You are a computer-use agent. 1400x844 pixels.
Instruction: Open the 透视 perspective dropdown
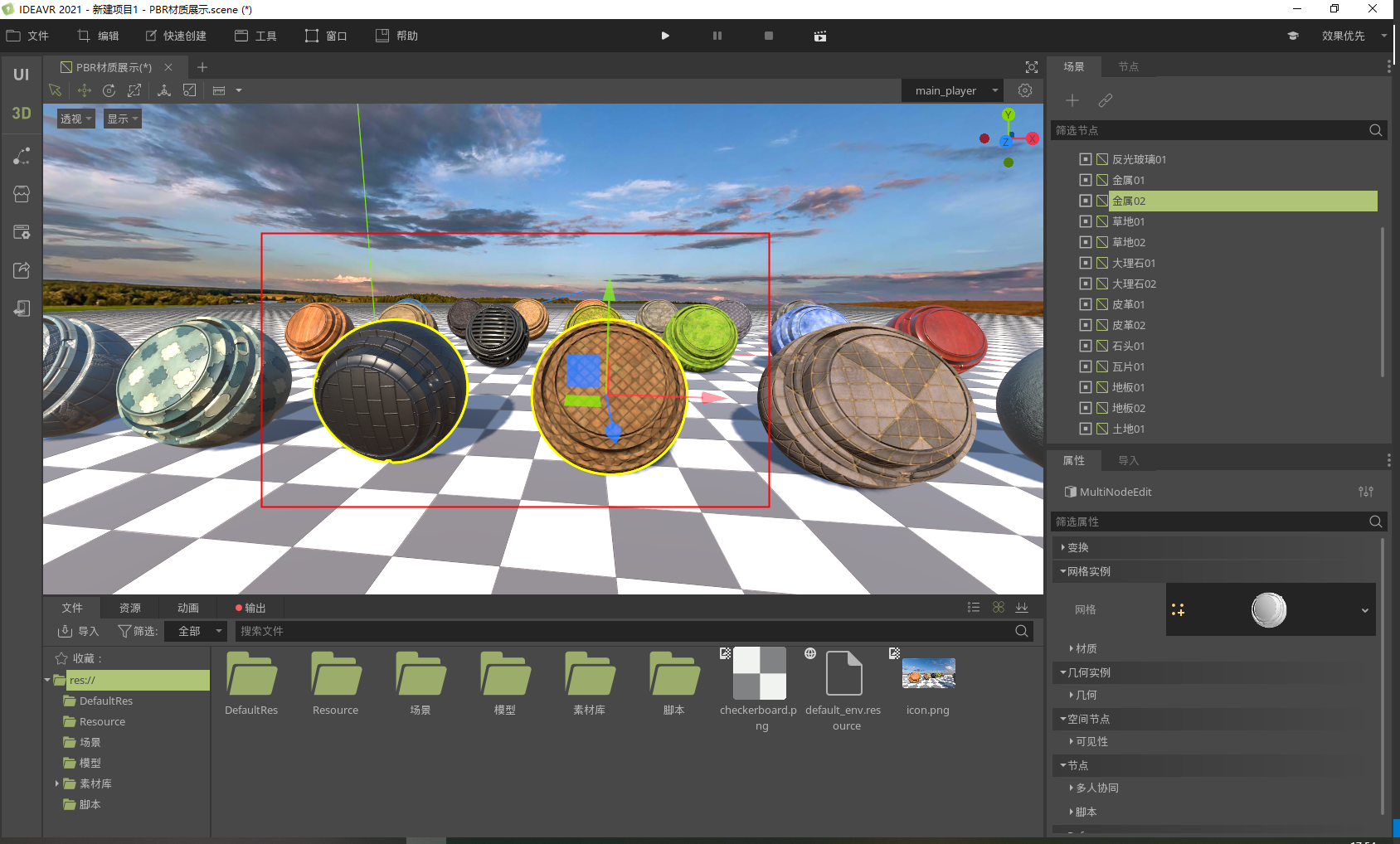75,119
